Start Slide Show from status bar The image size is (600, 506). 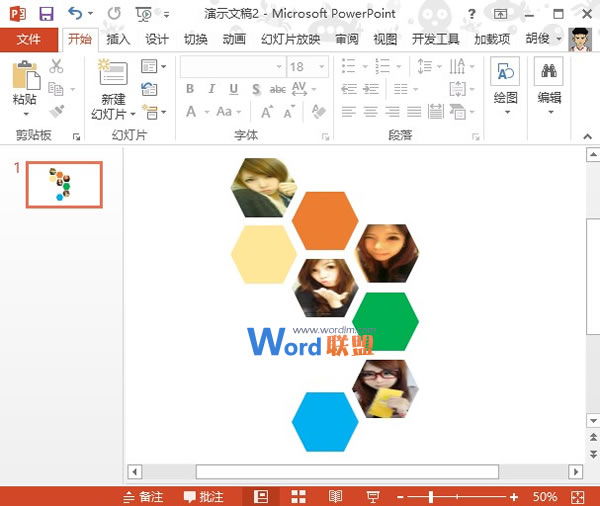tap(373, 497)
